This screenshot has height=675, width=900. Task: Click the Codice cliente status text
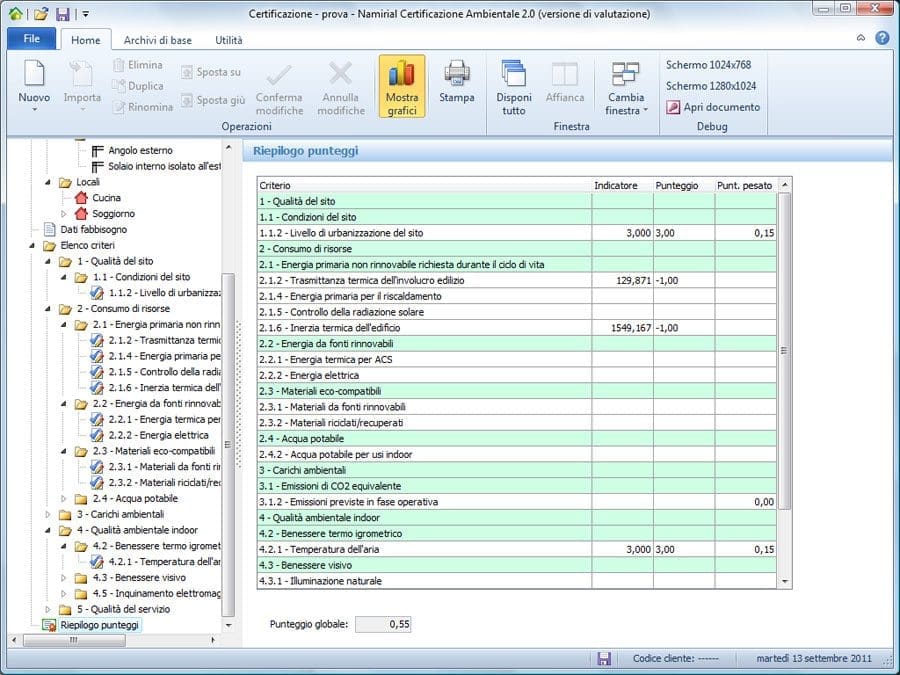tap(675, 658)
